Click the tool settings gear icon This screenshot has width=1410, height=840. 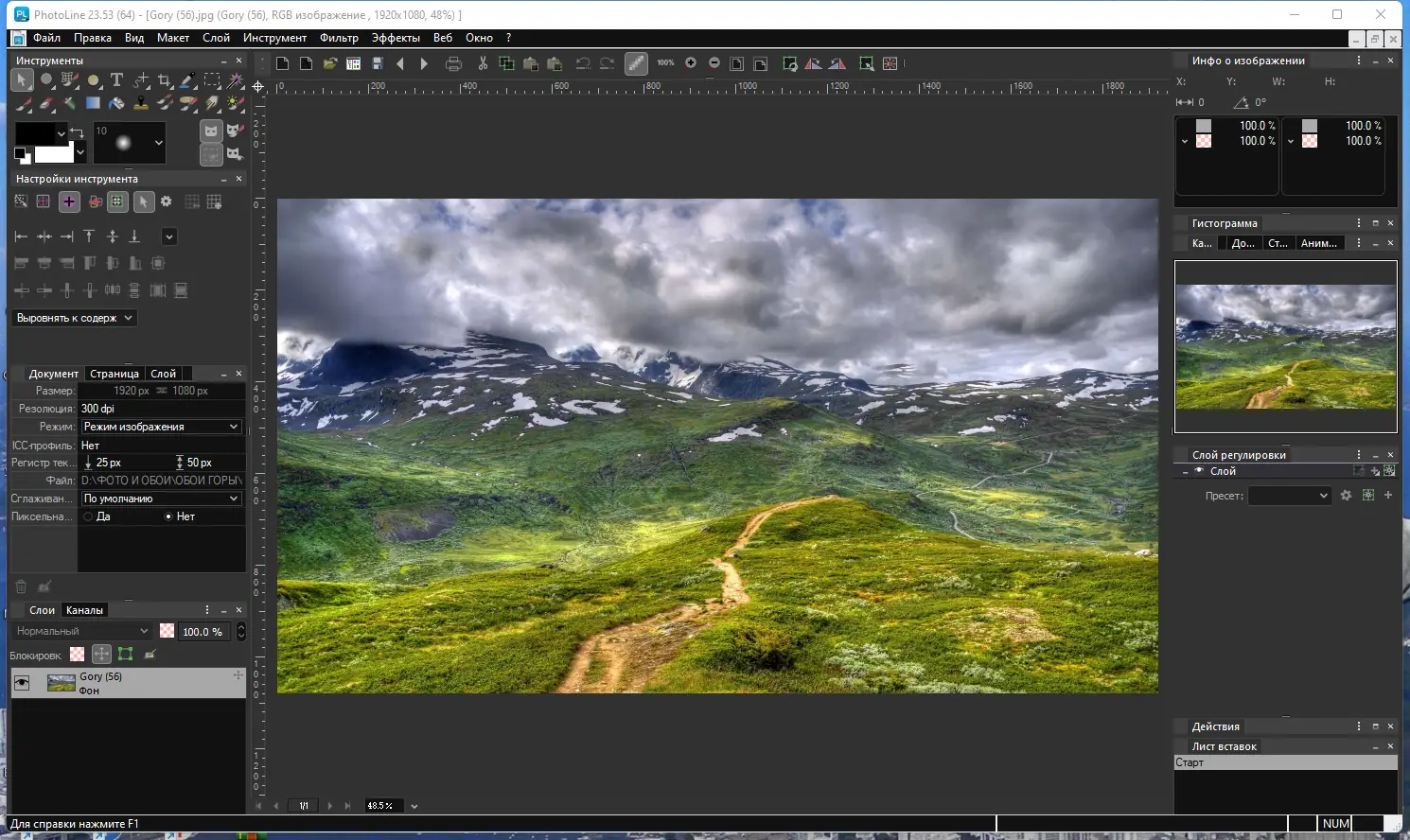[x=167, y=201]
